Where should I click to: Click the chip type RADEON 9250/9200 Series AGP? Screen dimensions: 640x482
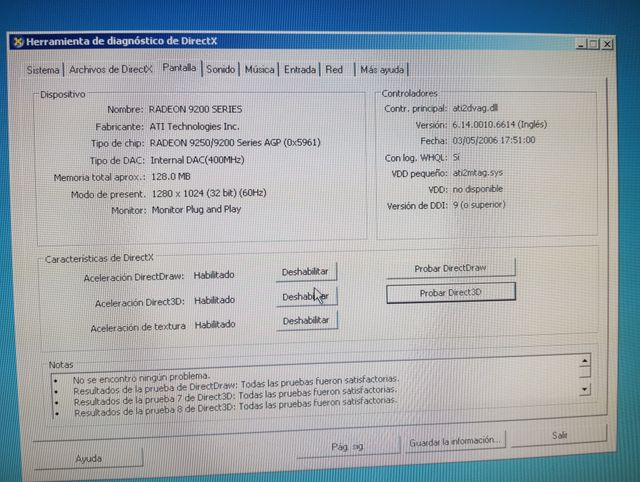pos(235,143)
